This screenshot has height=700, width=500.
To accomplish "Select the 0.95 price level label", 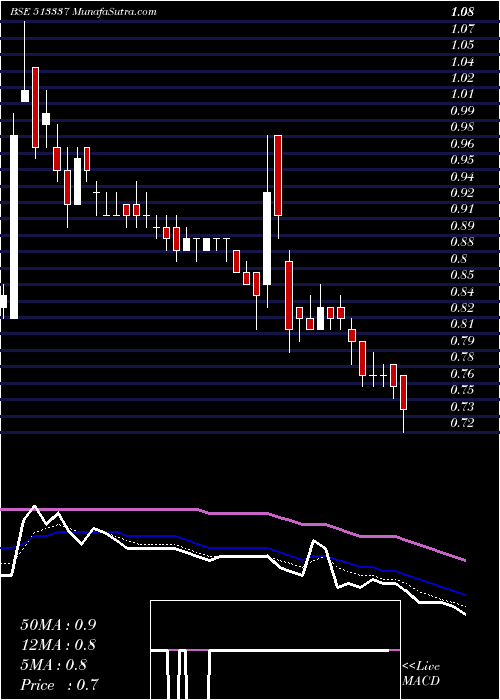I will coord(462,159).
